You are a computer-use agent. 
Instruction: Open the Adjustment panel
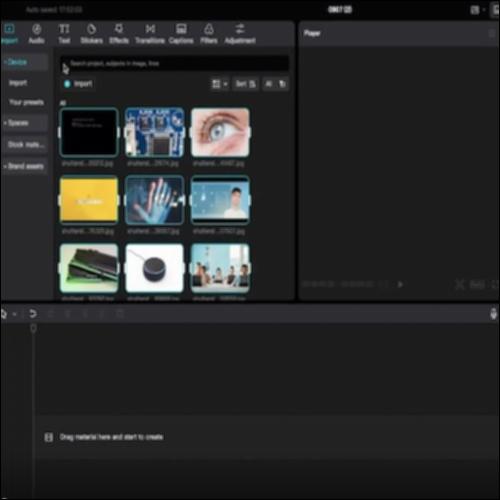240,34
